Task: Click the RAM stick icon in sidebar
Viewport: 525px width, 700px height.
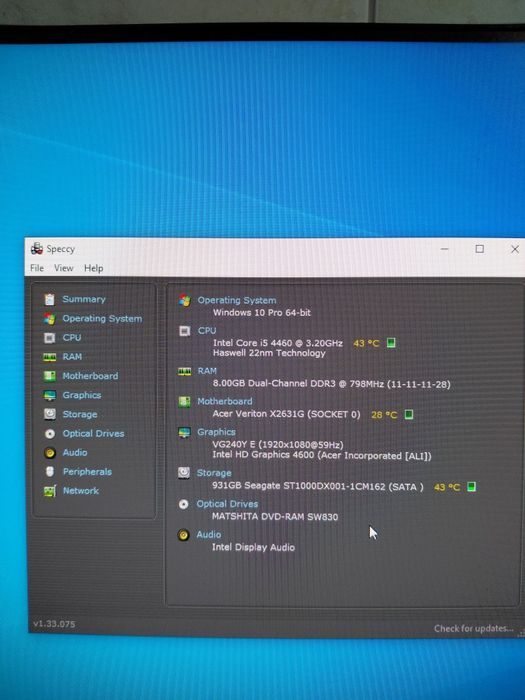Action: pyautogui.click(x=50, y=357)
